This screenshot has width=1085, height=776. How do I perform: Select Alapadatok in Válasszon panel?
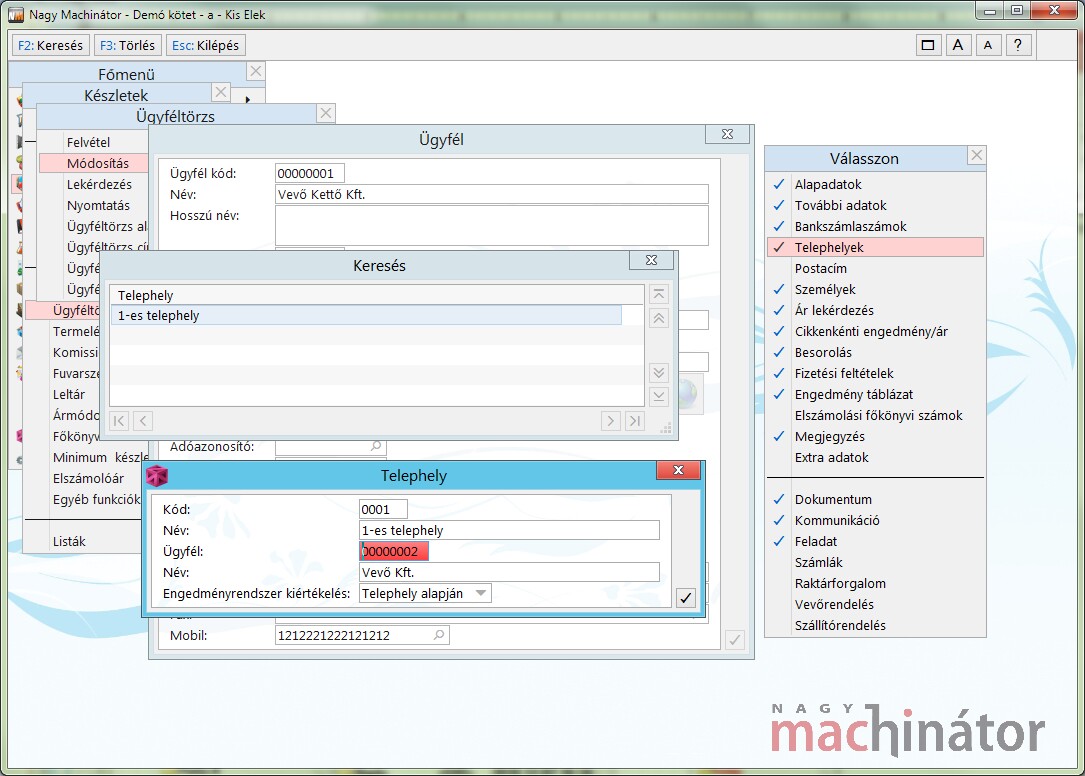click(x=827, y=184)
